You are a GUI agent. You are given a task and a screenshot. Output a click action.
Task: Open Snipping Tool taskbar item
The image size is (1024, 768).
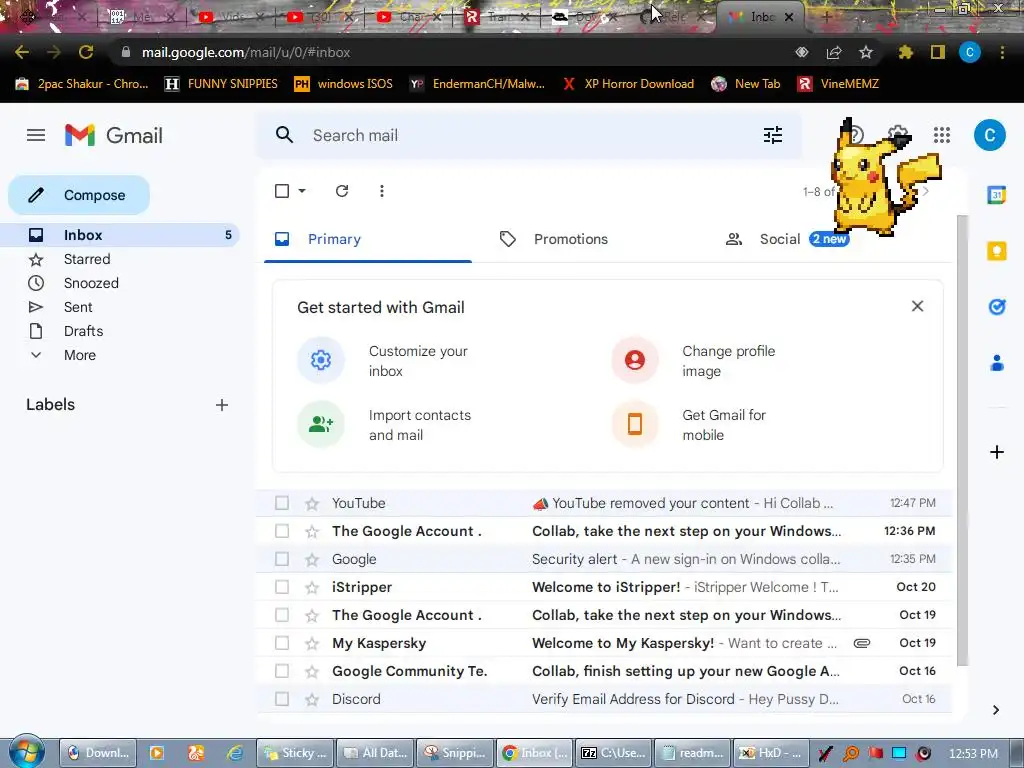click(x=455, y=753)
